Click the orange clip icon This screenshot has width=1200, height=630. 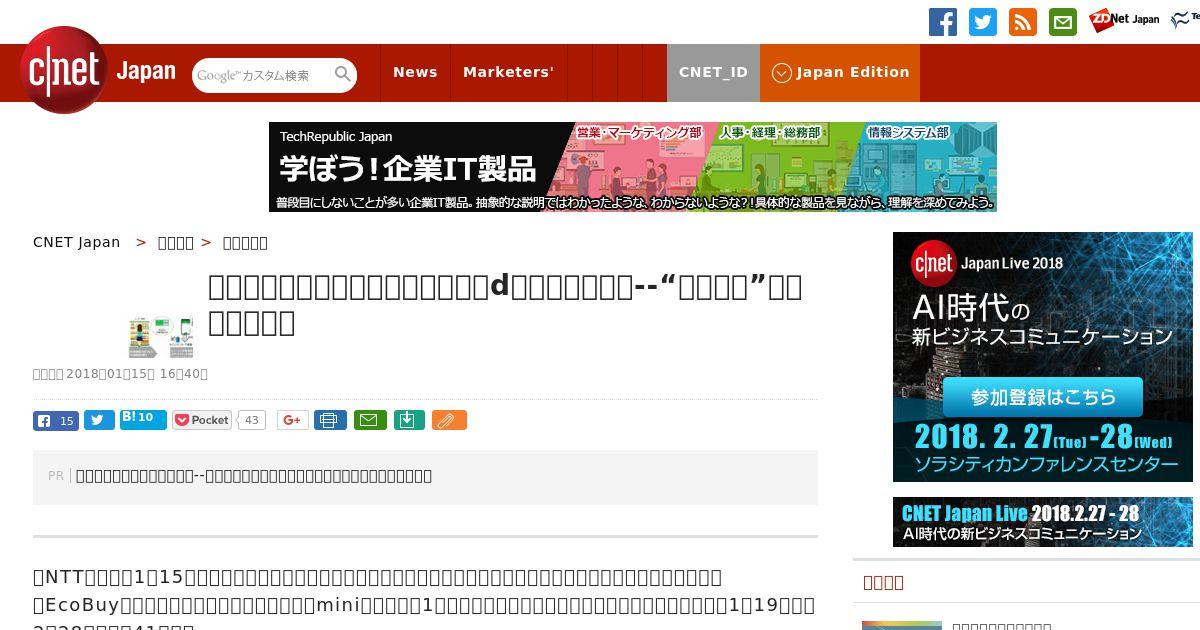coord(449,420)
